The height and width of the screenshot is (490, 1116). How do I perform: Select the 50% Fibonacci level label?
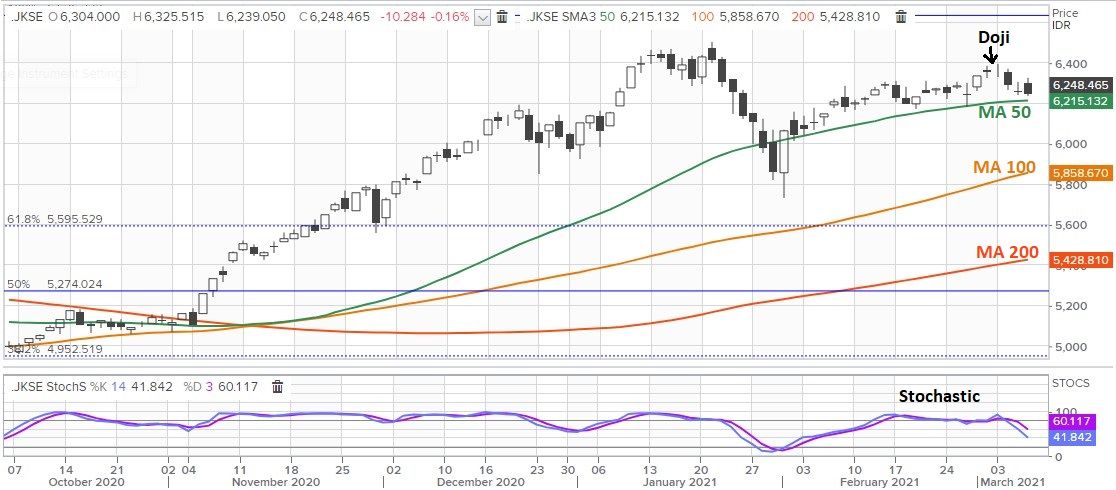coord(55,284)
